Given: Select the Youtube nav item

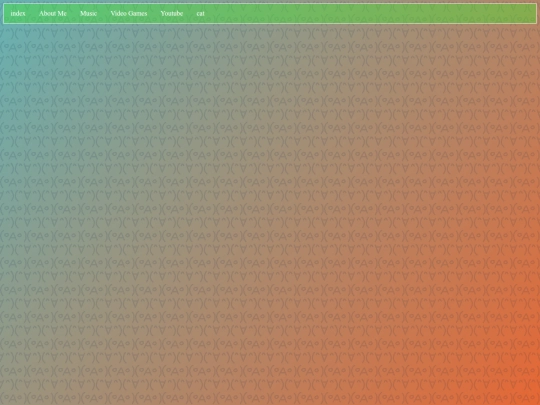Looking at the screenshot, I should pos(172,13).
